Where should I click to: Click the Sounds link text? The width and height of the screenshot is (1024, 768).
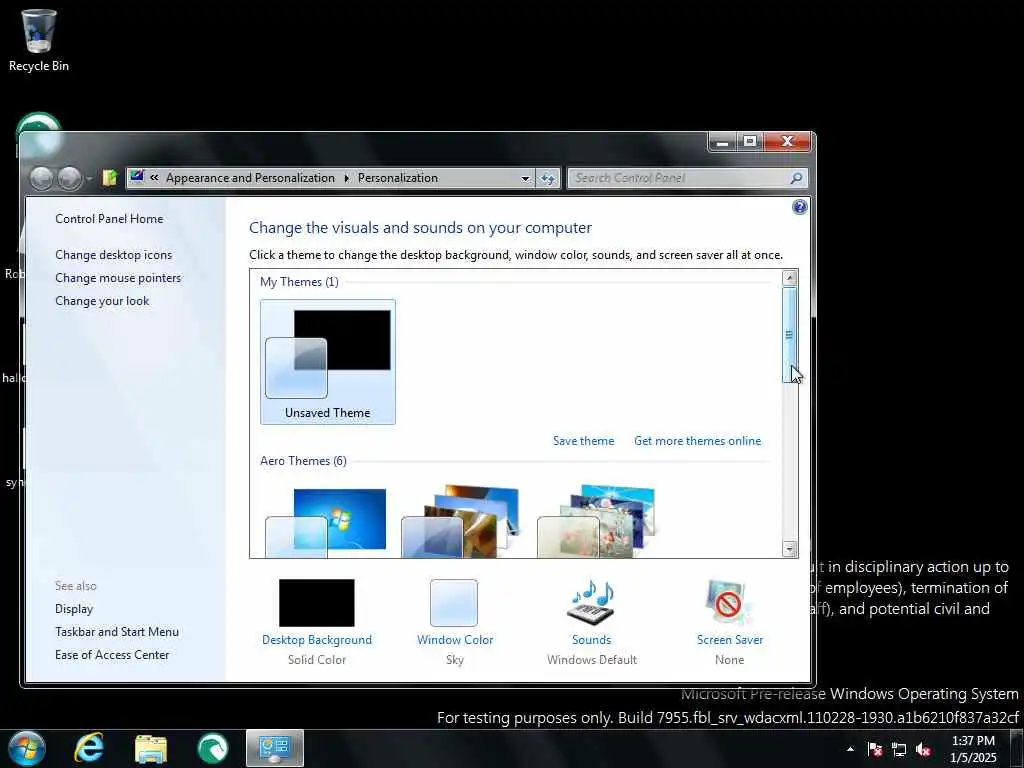(592, 640)
